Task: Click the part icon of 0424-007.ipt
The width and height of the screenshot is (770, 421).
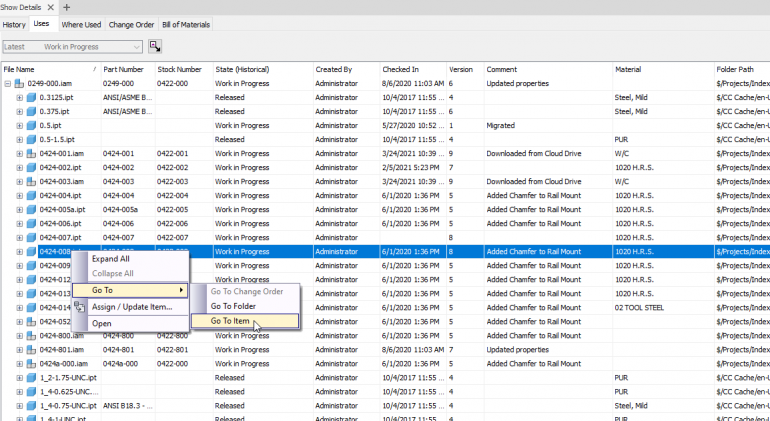Action: tap(31, 237)
